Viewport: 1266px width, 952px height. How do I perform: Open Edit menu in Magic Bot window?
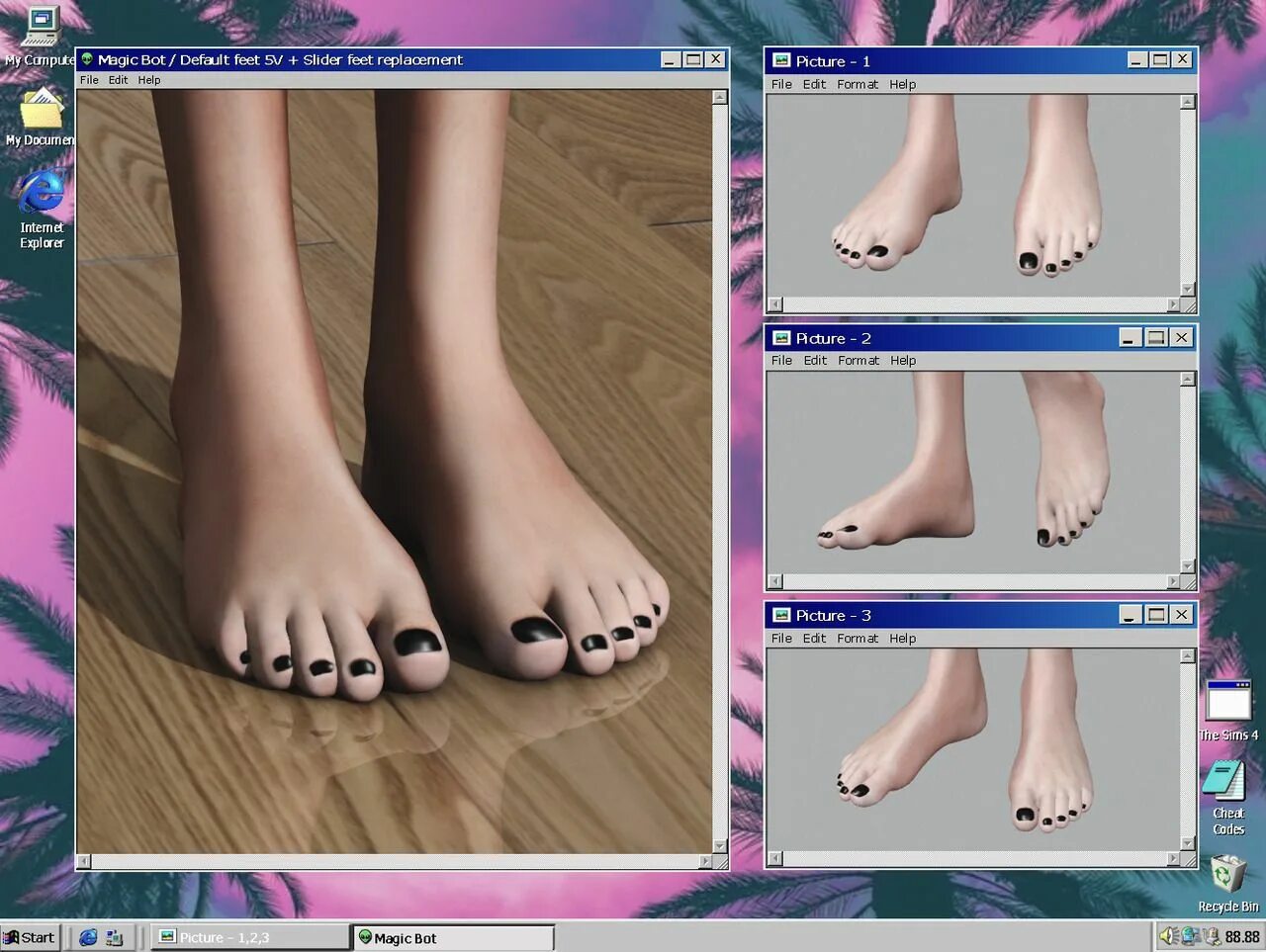(x=118, y=80)
